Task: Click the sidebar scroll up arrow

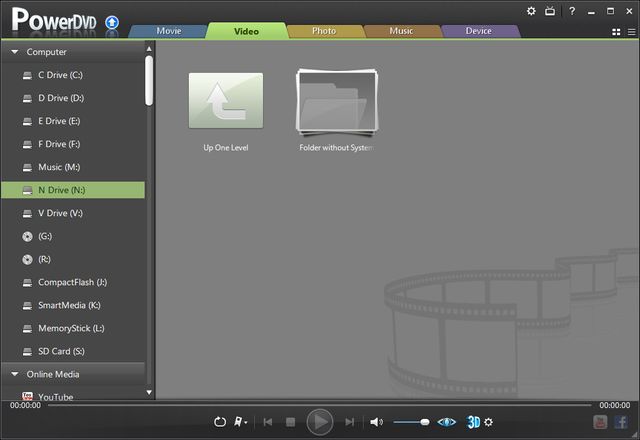Action: (x=149, y=49)
